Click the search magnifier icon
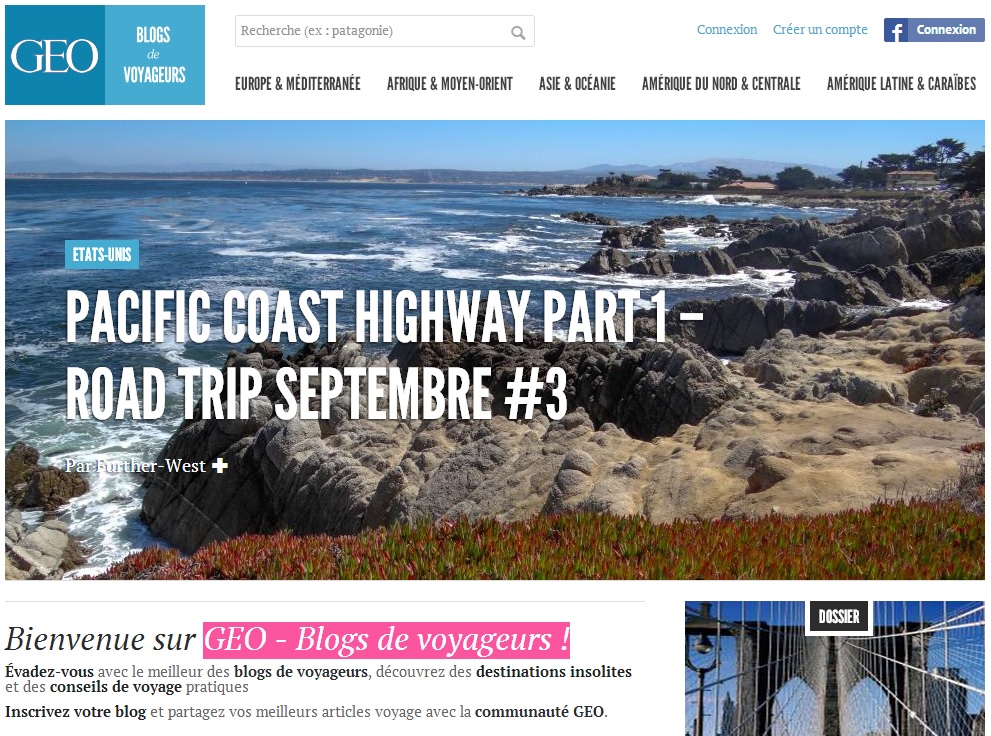The width and height of the screenshot is (991, 736). tap(518, 32)
